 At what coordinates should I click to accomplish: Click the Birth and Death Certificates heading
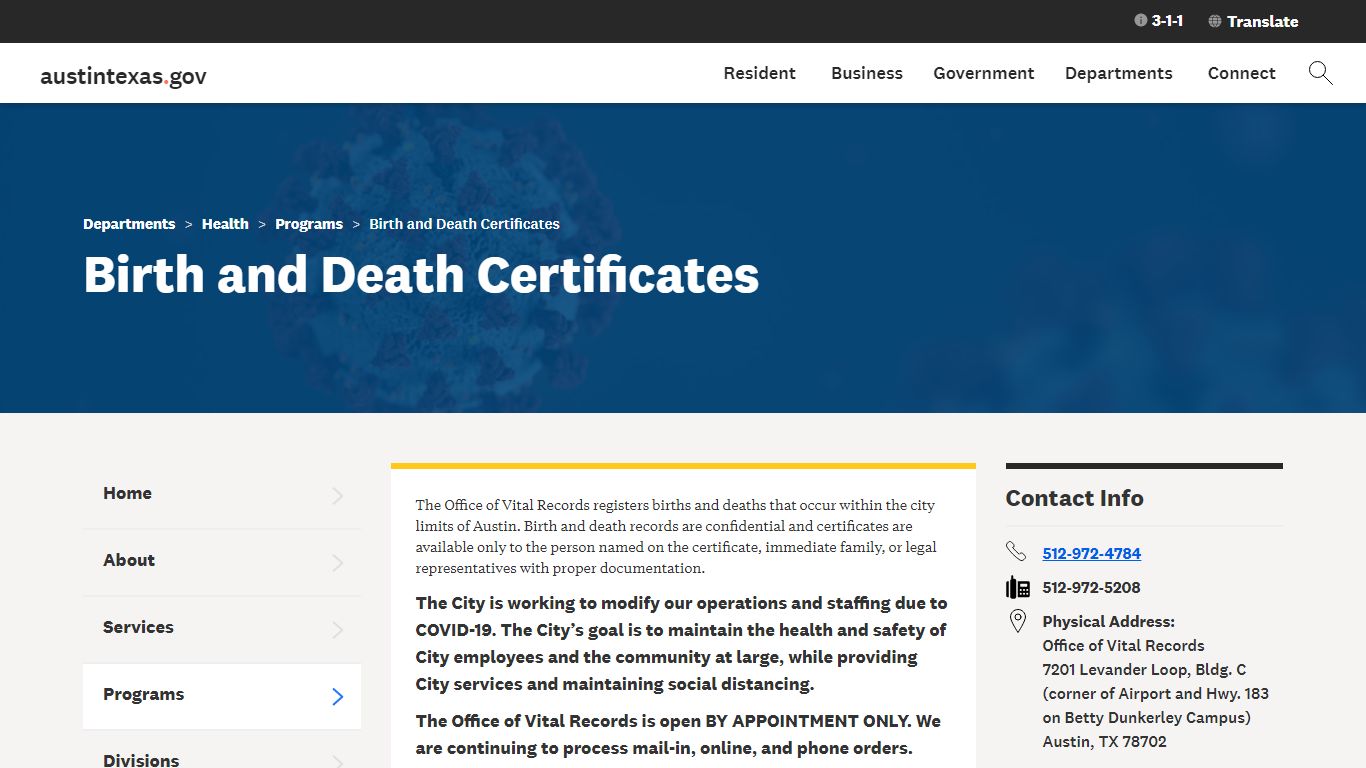pyautogui.click(x=421, y=275)
